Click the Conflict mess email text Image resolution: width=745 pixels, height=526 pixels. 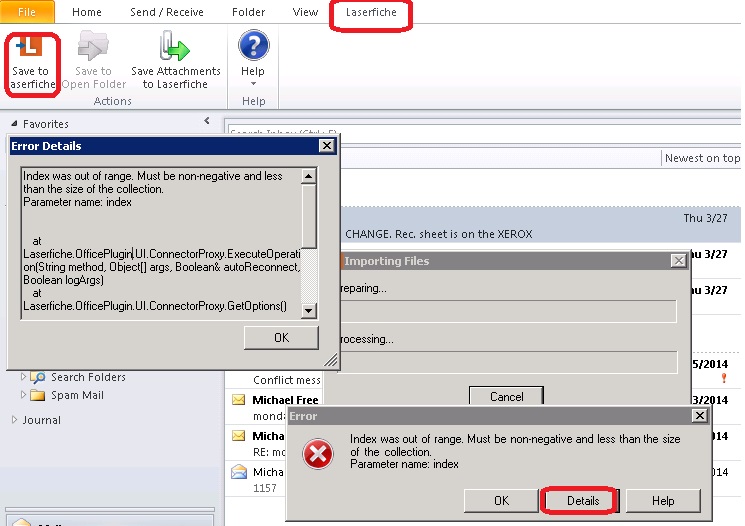coord(287,380)
